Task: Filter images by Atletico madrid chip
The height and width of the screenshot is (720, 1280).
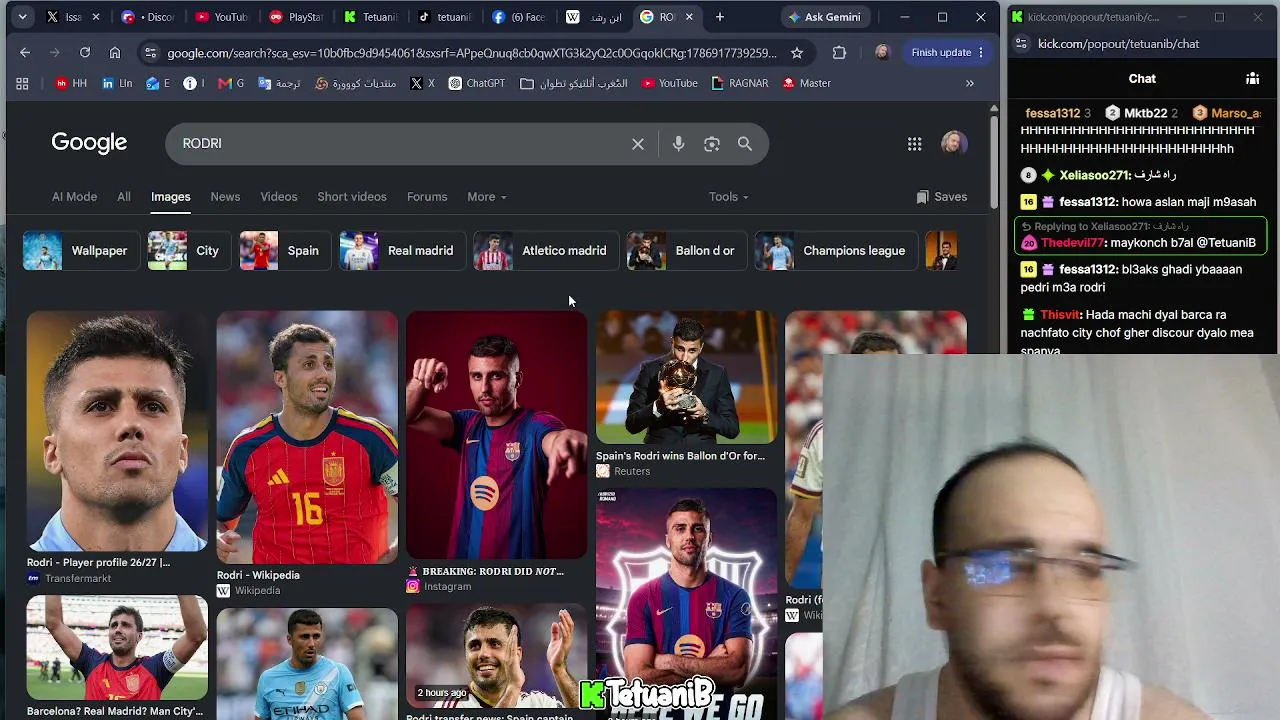Action: click(545, 251)
